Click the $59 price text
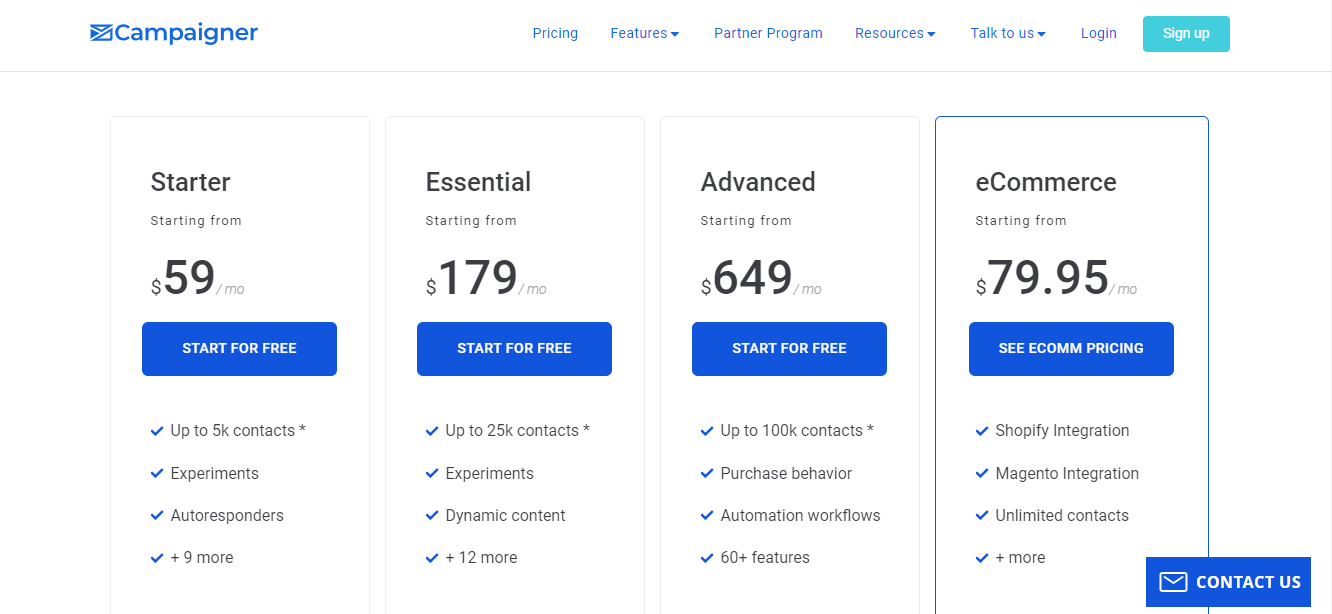Screen dimensions: 1332x614 [x=183, y=279]
